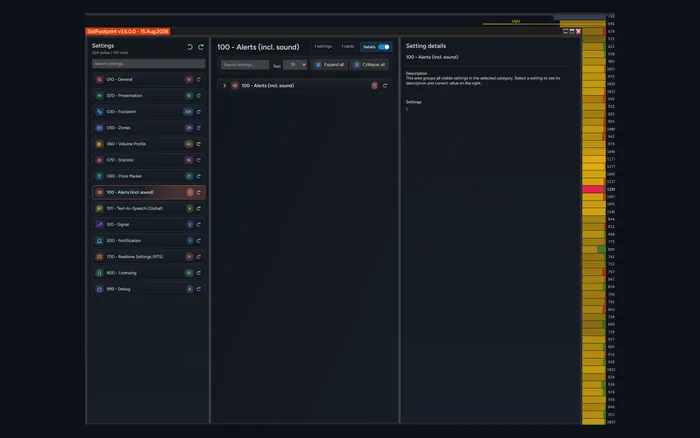Focus the sidebar Search settings field
Screen dimensions: 700x438
coord(149,64)
